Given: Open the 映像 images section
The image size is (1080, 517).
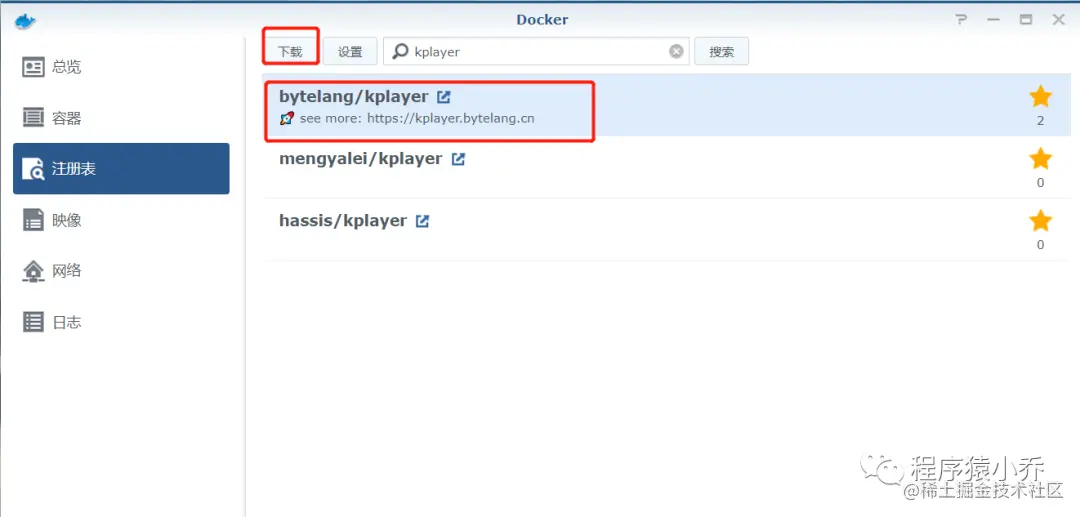Looking at the screenshot, I should click(121, 220).
